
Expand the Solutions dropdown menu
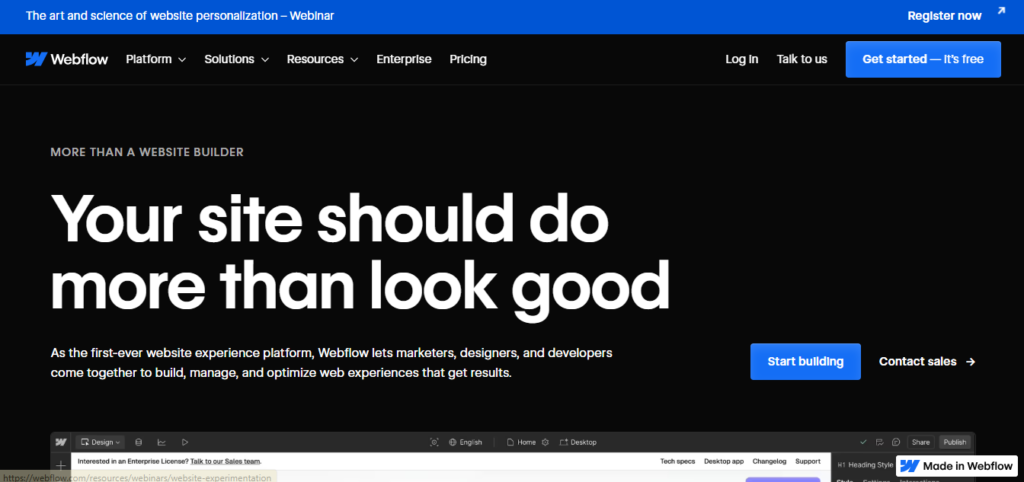(236, 59)
